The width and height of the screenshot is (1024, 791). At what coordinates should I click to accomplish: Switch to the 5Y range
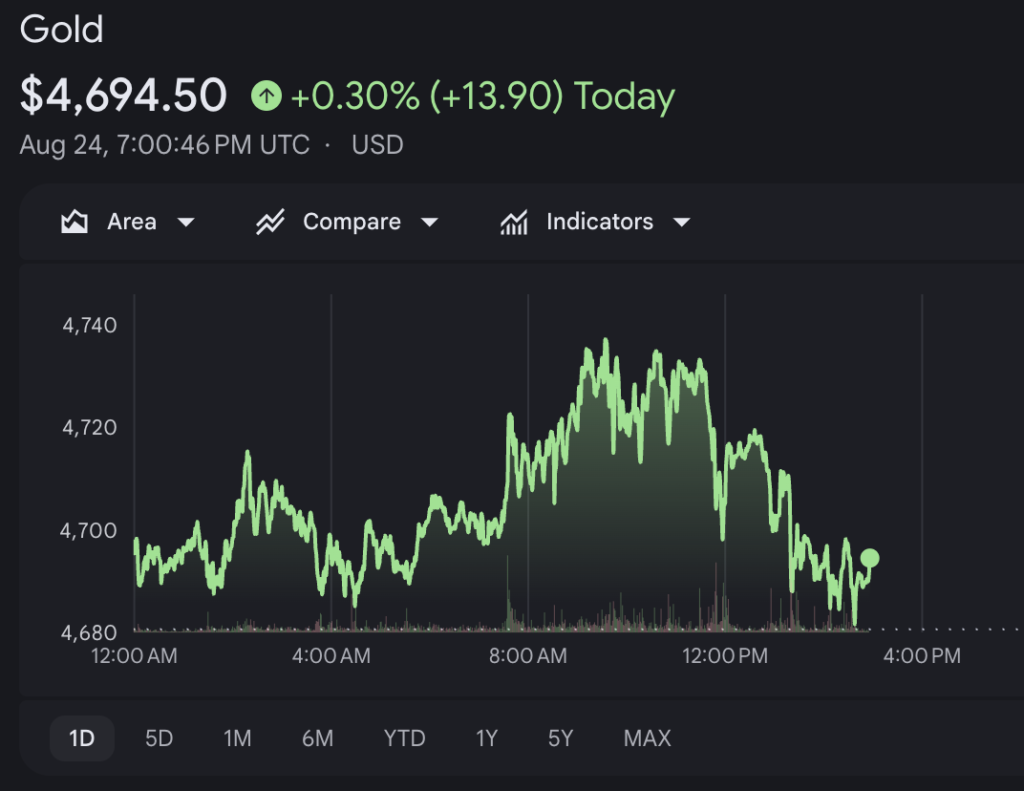pyautogui.click(x=560, y=739)
